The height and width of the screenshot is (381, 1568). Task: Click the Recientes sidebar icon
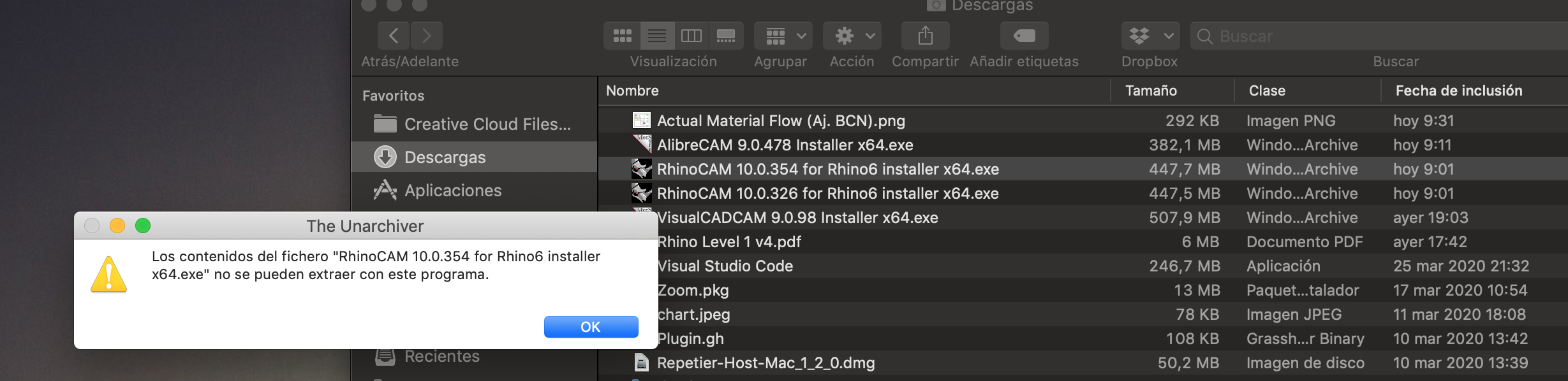click(x=385, y=356)
